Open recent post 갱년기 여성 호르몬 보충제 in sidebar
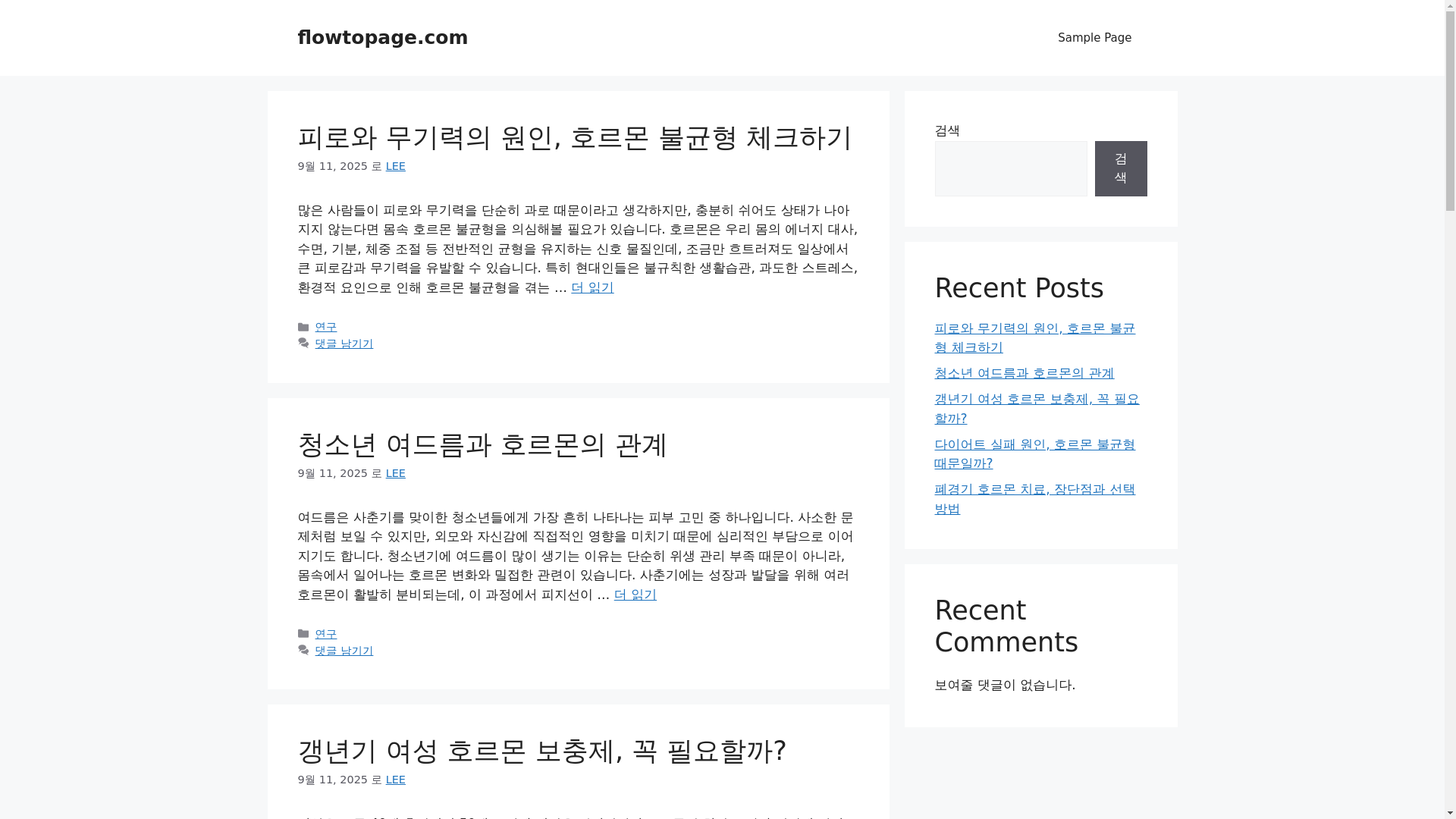1456x819 pixels. [1037, 409]
